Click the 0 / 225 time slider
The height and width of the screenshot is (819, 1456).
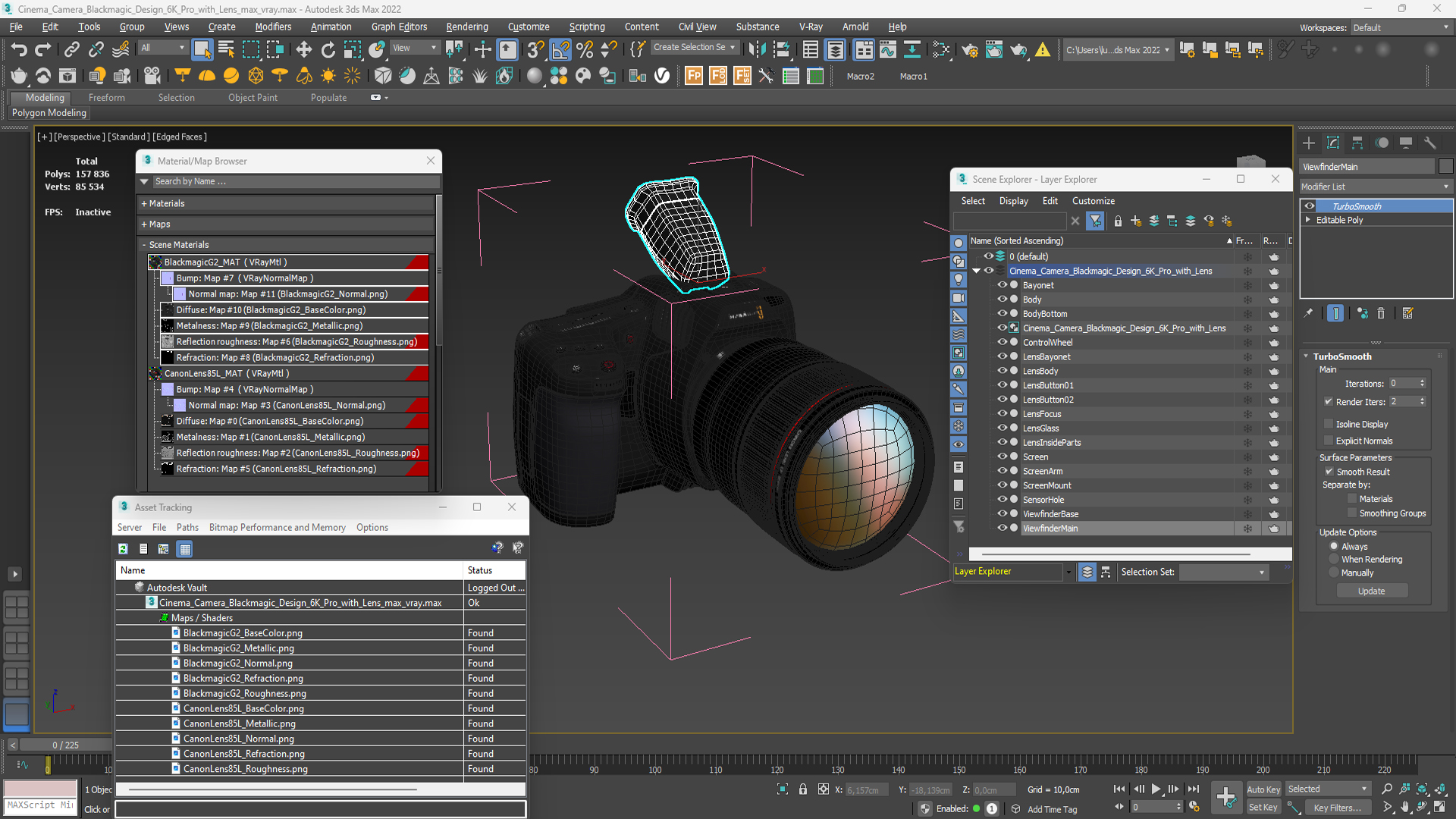click(66, 745)
